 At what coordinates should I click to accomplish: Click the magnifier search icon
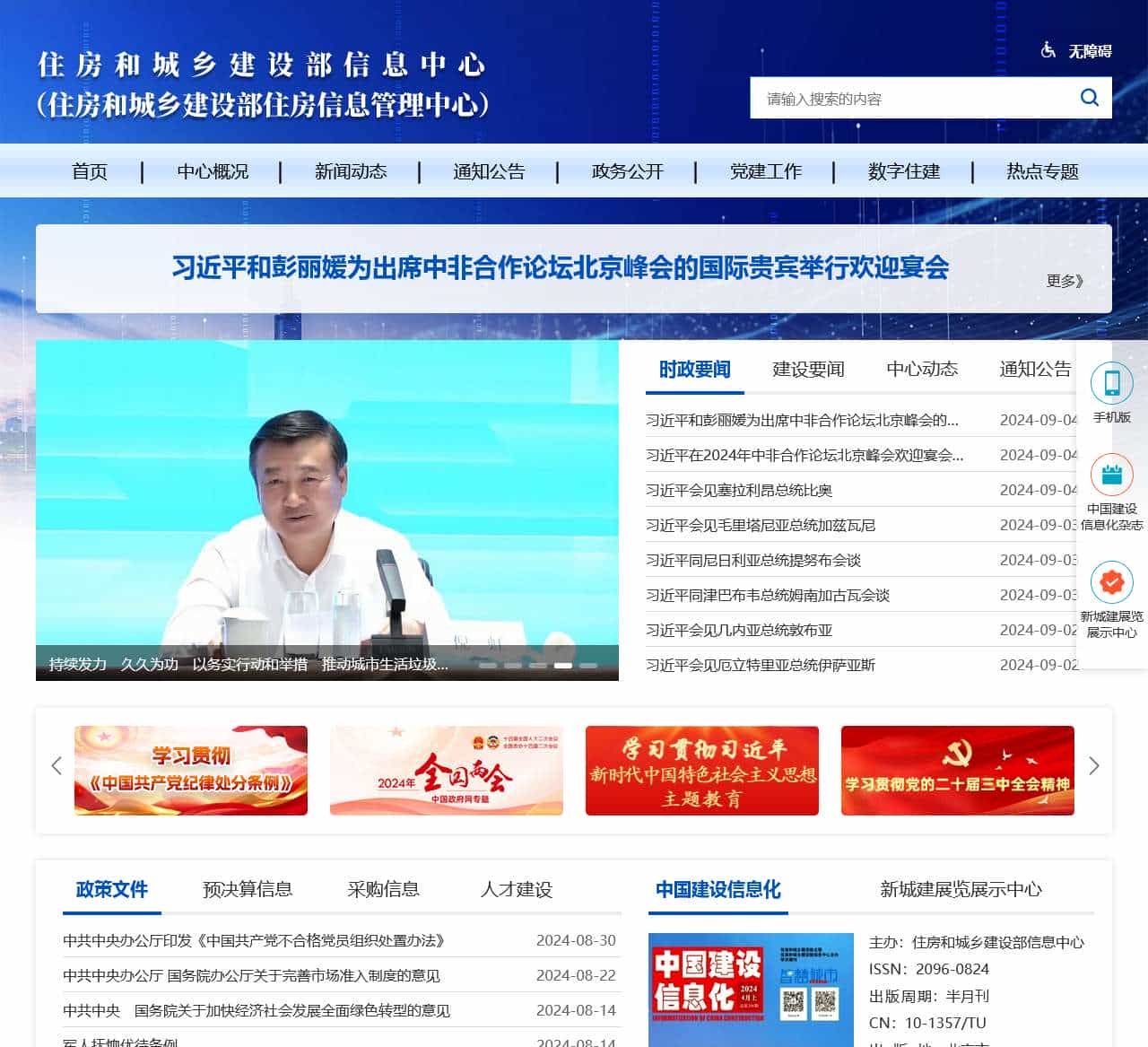pyautogui.click(x=1089, y=98)
